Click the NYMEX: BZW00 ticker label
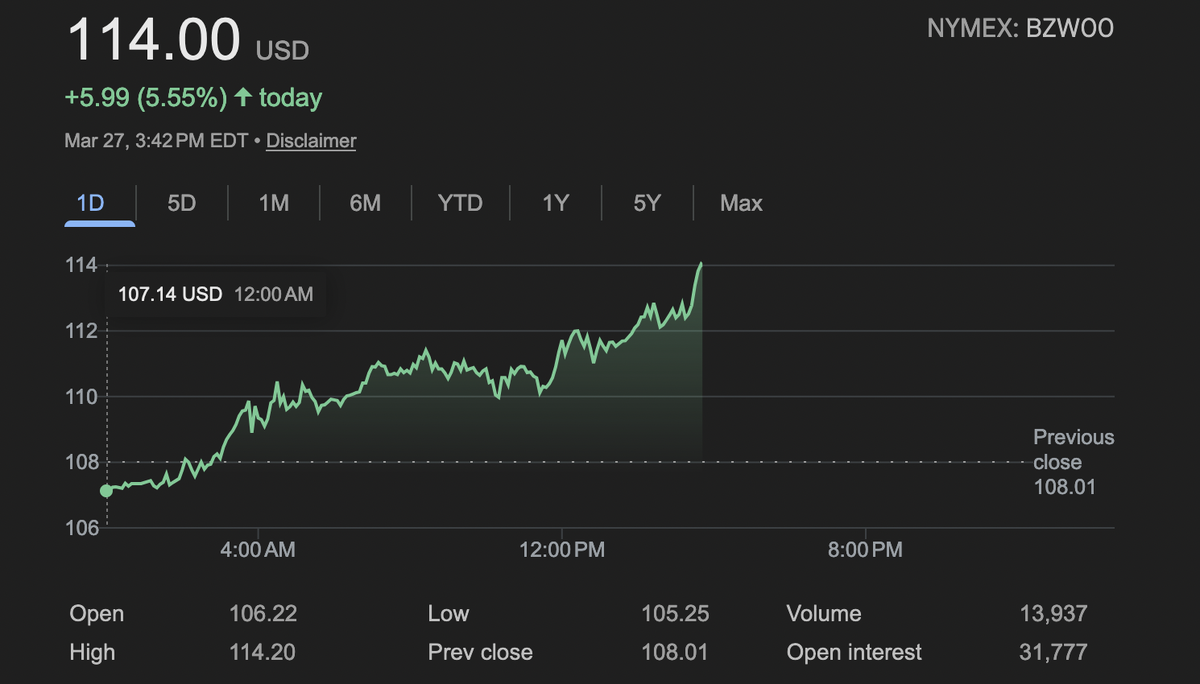Viewport: 1200px width, 684px height. 1020,28
